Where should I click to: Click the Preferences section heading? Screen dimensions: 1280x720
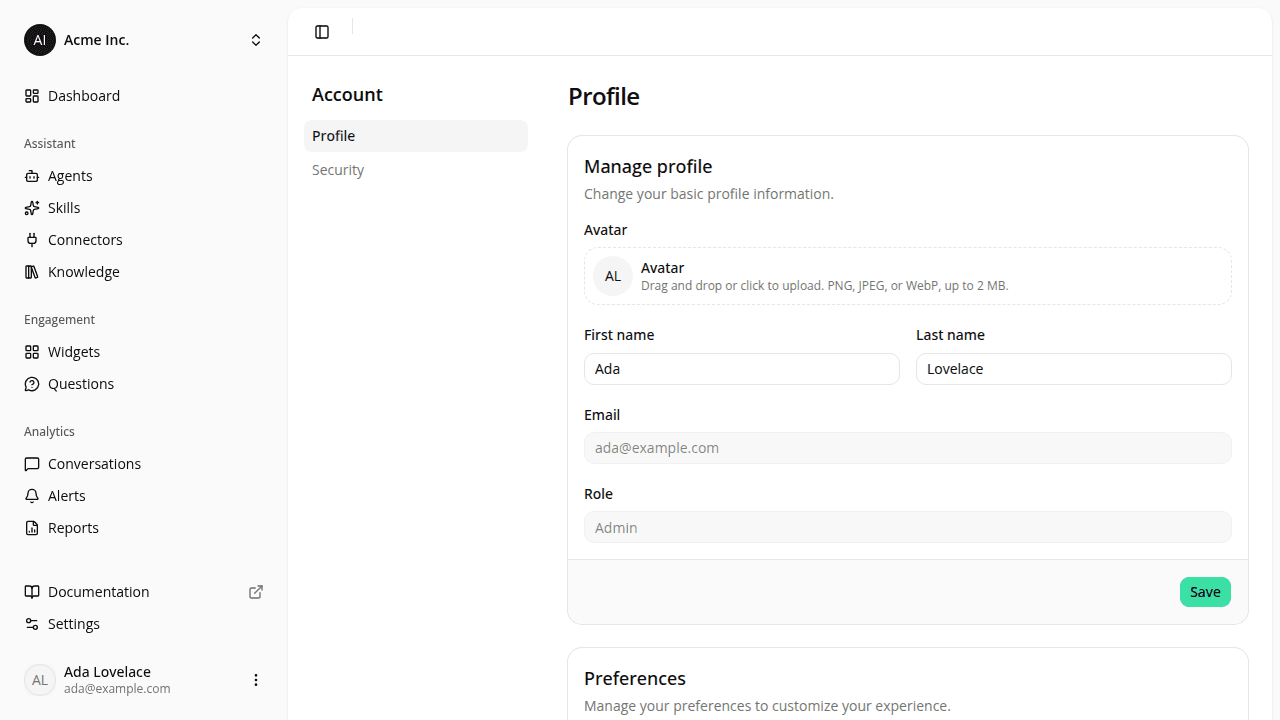tap(635, 678)
